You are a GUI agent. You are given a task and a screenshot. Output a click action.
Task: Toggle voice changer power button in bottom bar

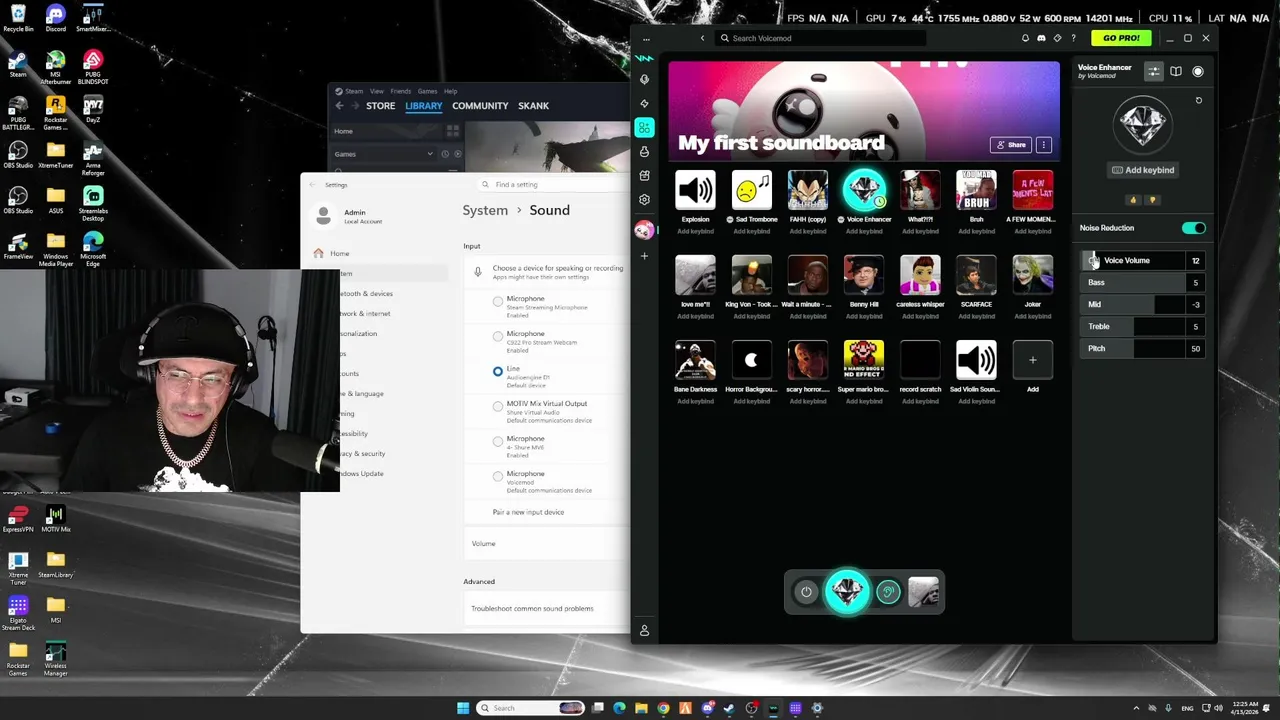(x=806, y=592)
